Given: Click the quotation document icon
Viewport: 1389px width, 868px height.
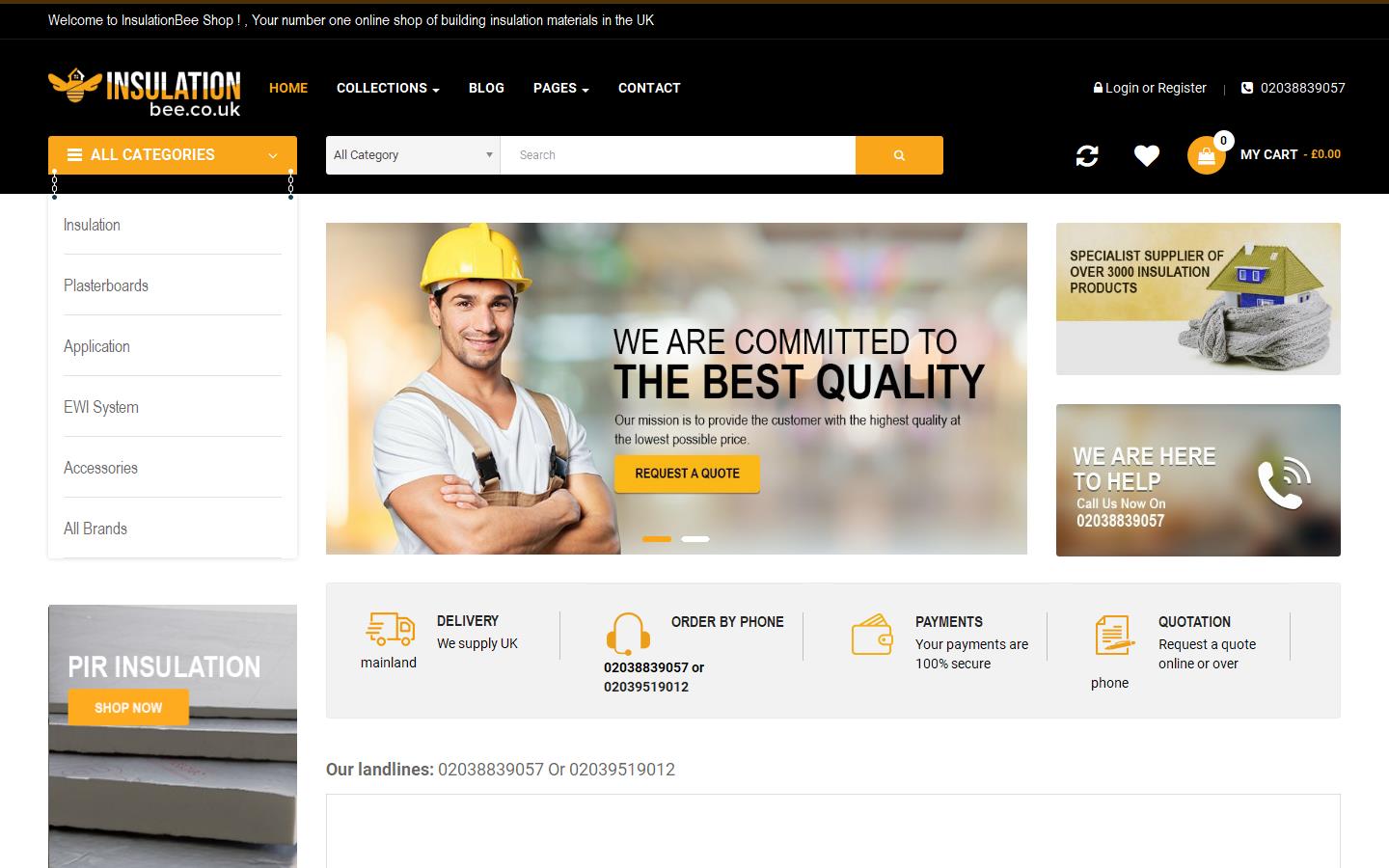Looking at the screenshot, I should pyautogui.click(x=1114, y=634).
